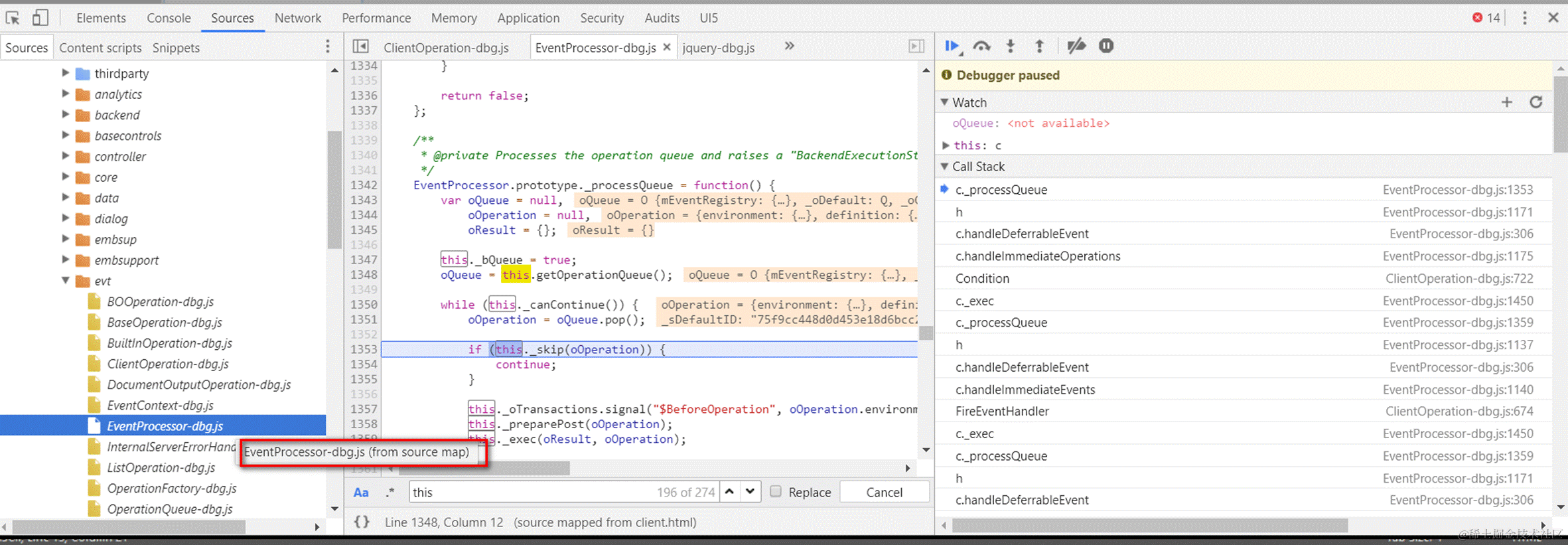Expand the dialog folder

pos(65,218)
